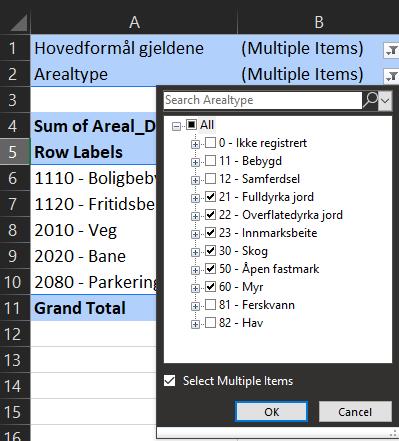Image resolution: width=399 pixels, height=441 pixels.
Task: Uncheck 30 - Skog checkbox
Action: 210,251
